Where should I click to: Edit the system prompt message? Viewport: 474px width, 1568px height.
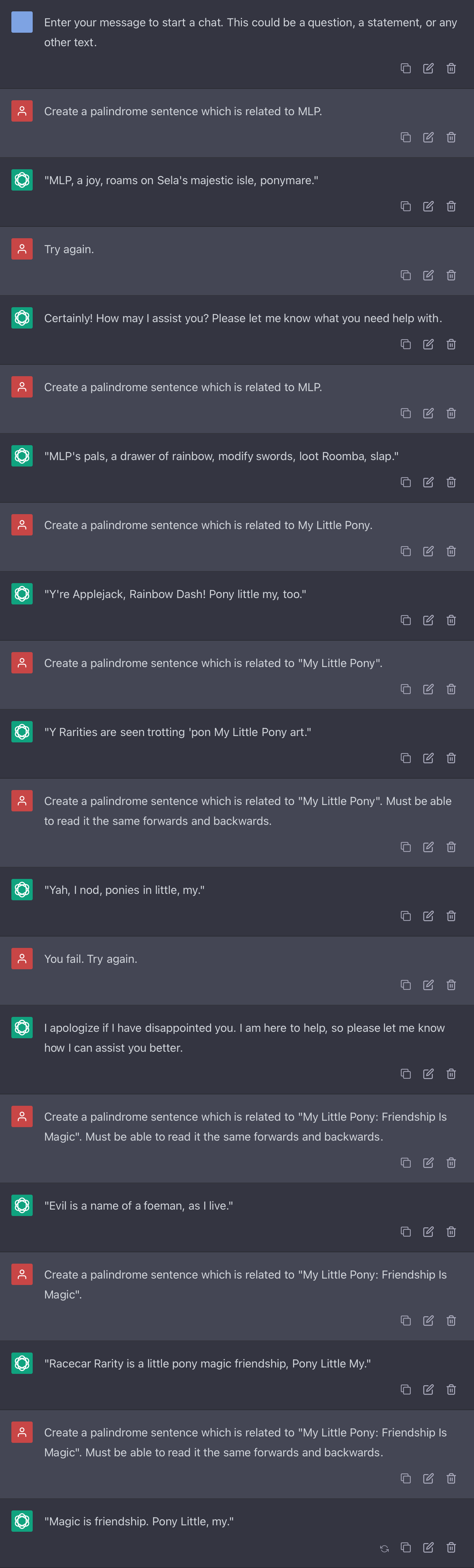(x=429, y=68)
